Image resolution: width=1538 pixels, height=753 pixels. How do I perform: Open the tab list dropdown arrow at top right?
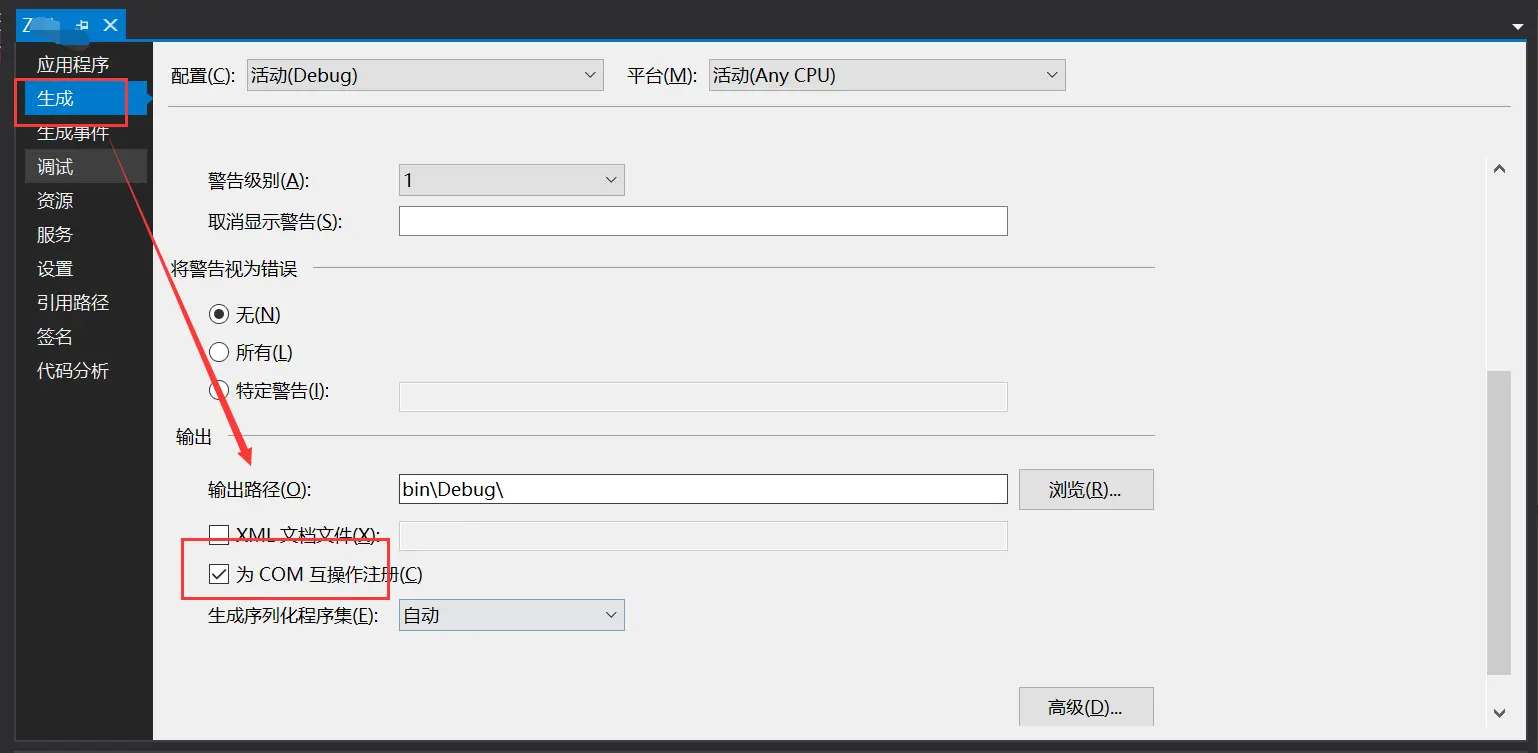tap(1518, 26)
